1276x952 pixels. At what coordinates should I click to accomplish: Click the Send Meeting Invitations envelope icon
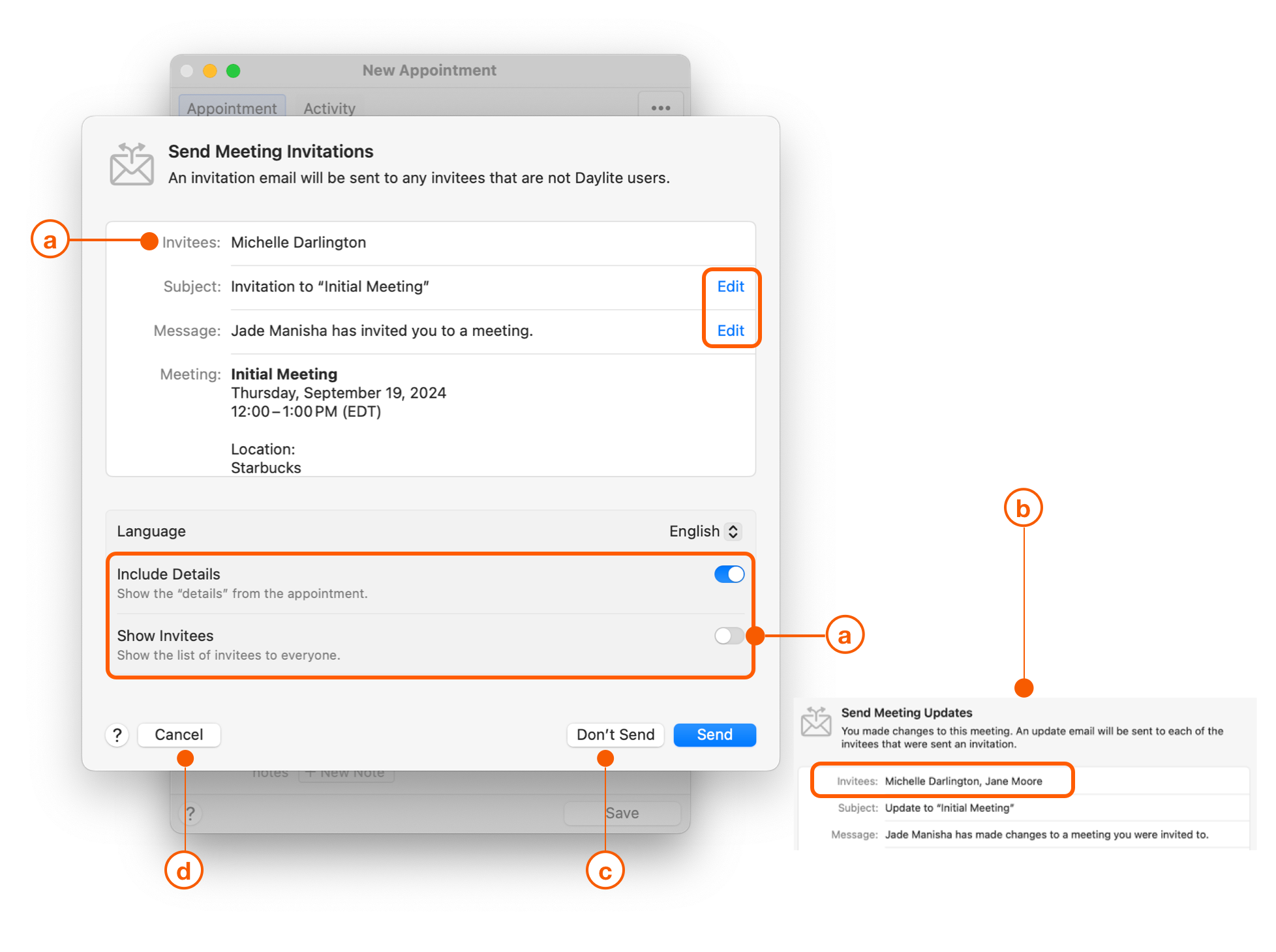(132, 165)
